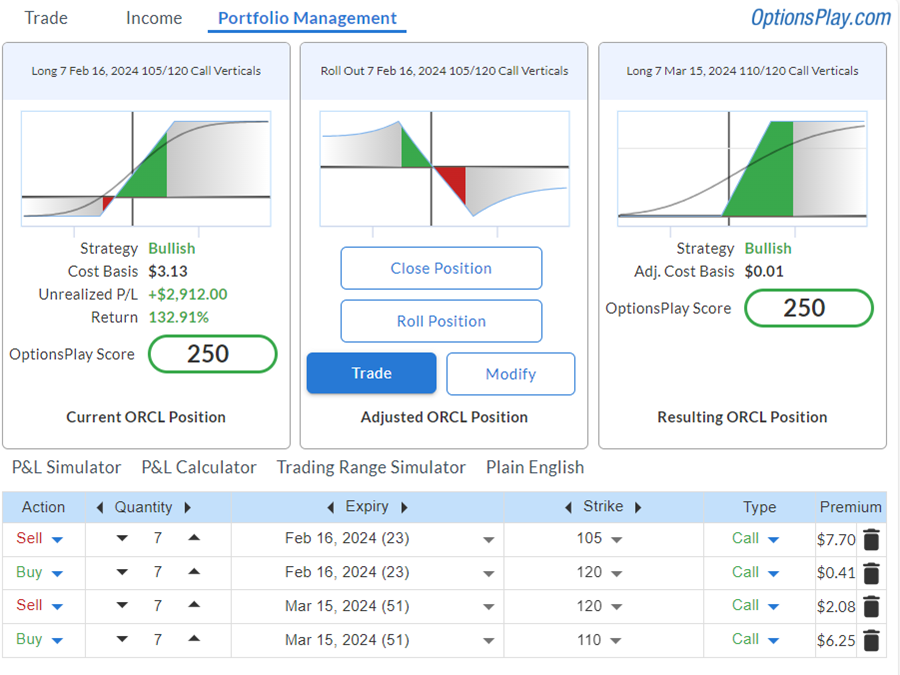Click the Adjusted ORCL Position payoff chart
900x675 pixels.
pos(444,169)
